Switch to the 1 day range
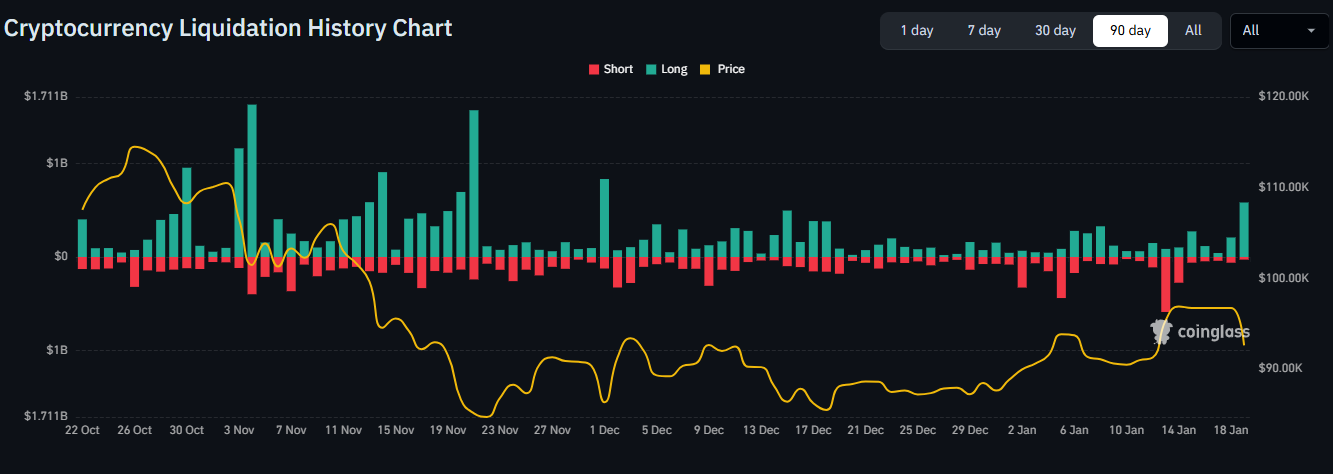Screen dimensions: 1333x474 click(x=916, y=30)
